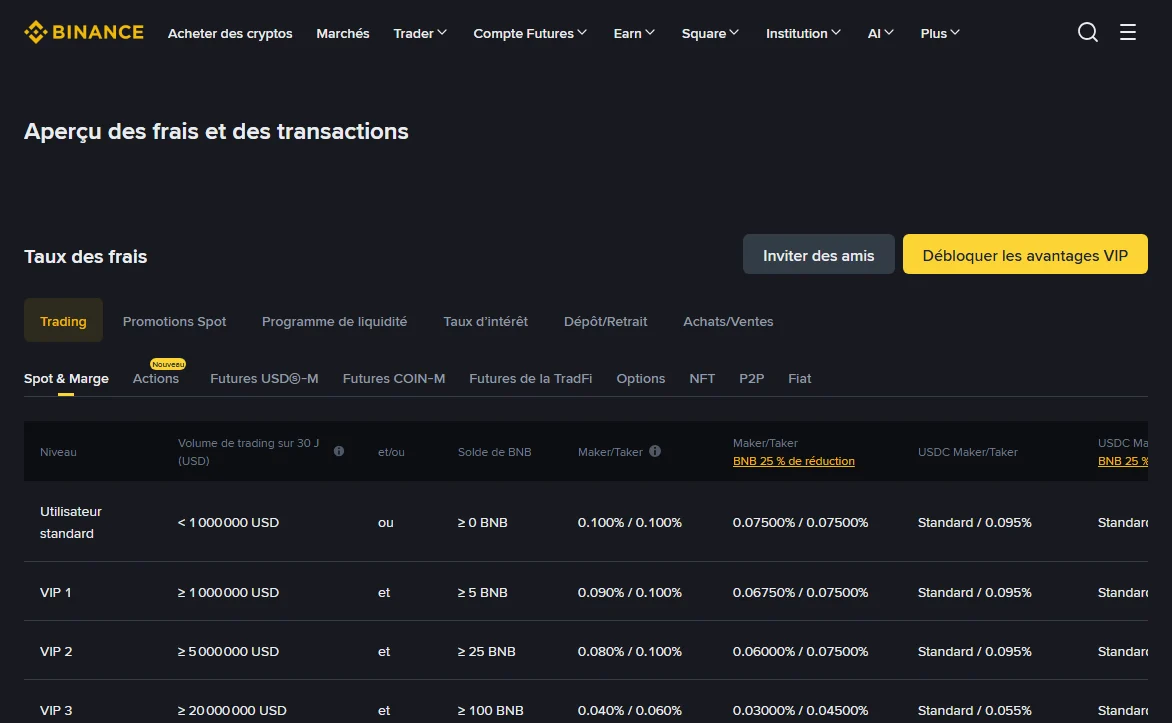The height and width of the screenshot is (723, 1172).
Task: Select the NFT sub-tab
Action: [x=702, y=378]
